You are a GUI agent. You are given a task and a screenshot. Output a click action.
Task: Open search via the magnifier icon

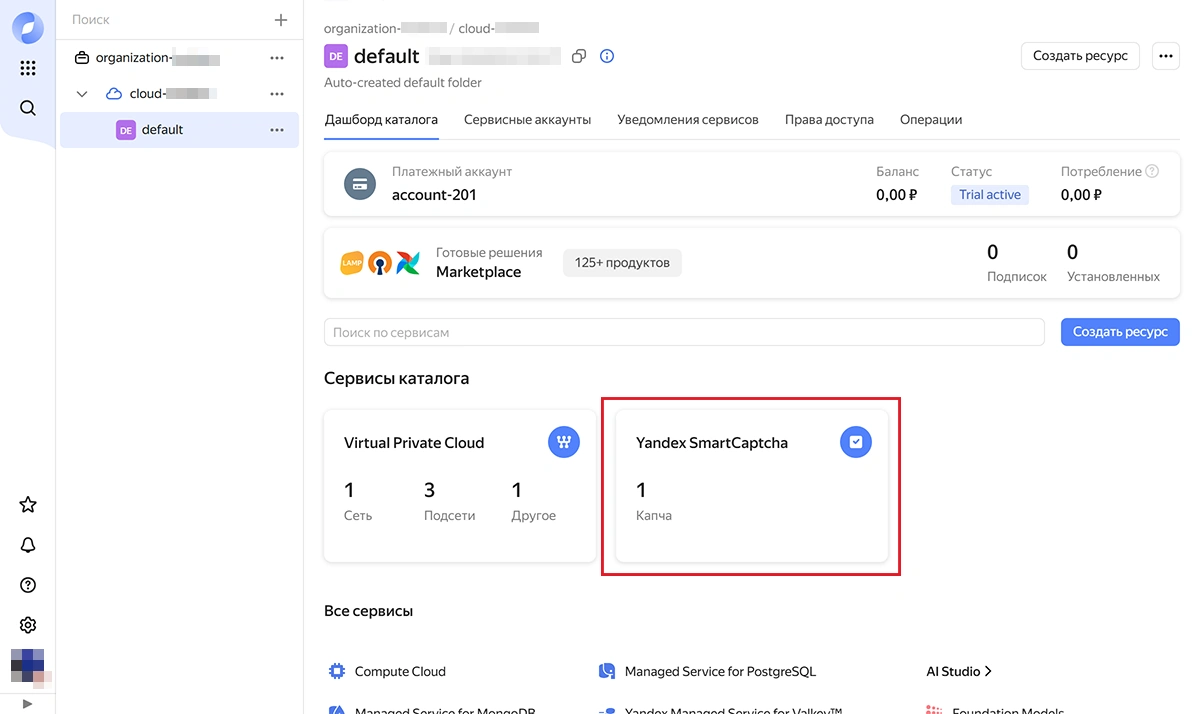(x=28, y=108)
